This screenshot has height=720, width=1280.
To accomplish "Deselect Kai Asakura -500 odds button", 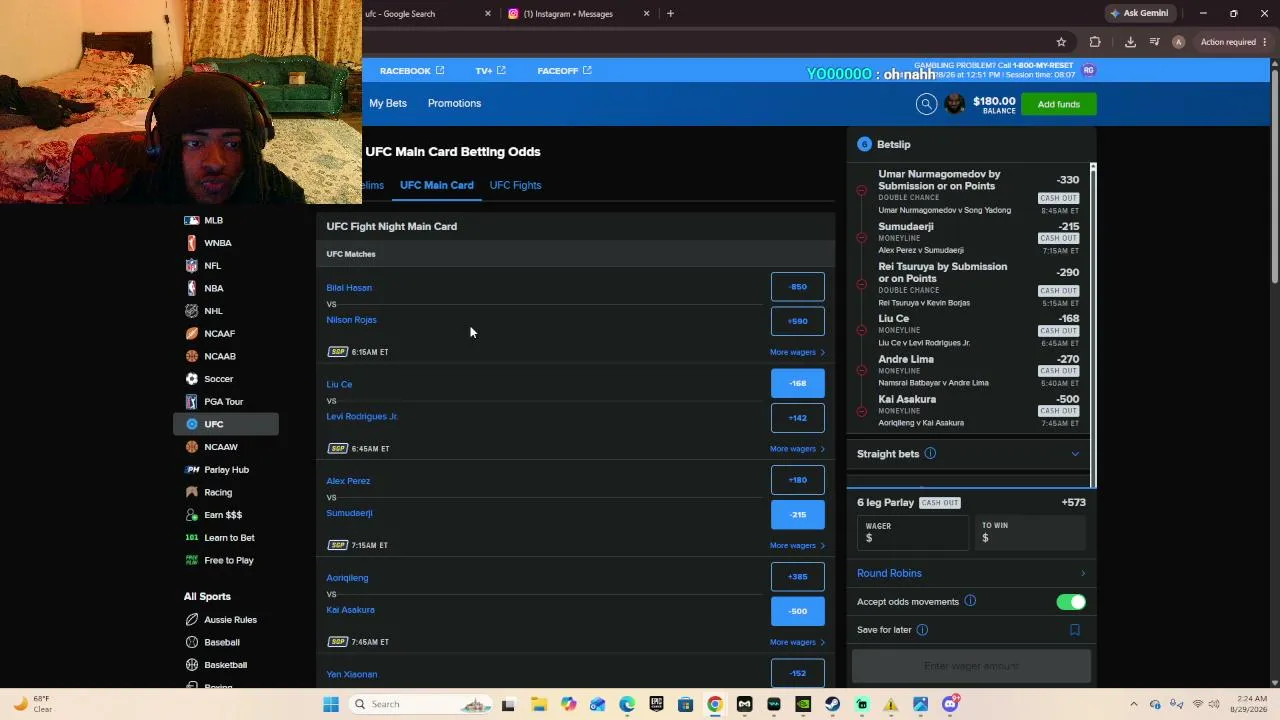I will click(798, 611).
